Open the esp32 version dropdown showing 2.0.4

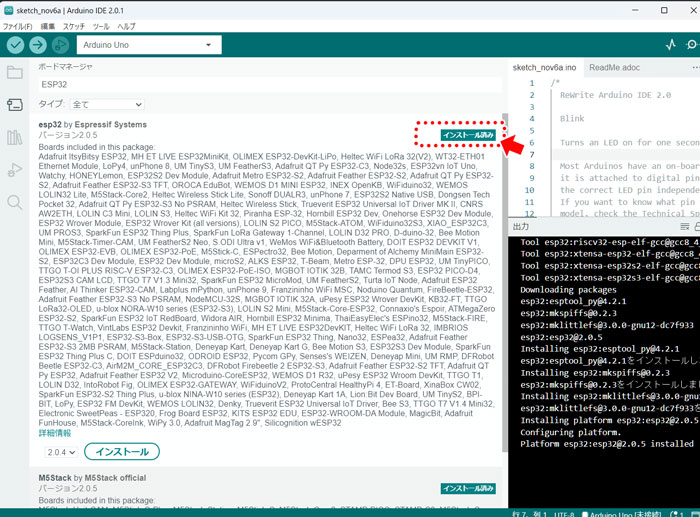coord(61,452)
